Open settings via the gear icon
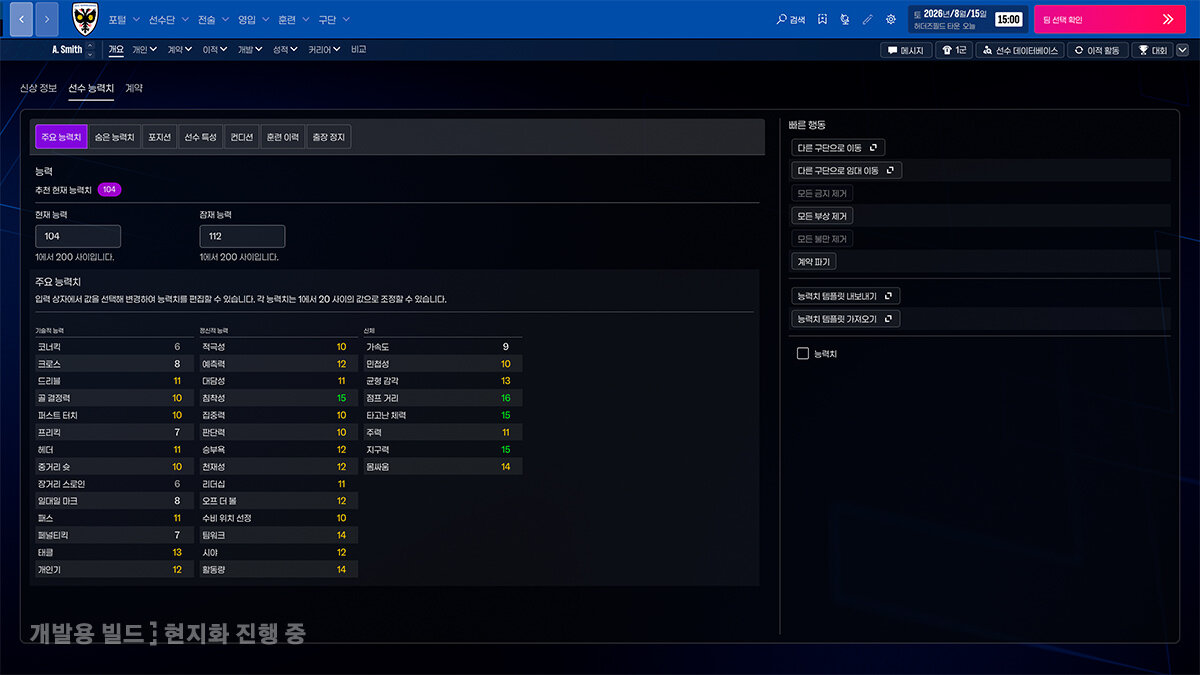This screenshot has width=1200, height=675. tap(890, 19)
